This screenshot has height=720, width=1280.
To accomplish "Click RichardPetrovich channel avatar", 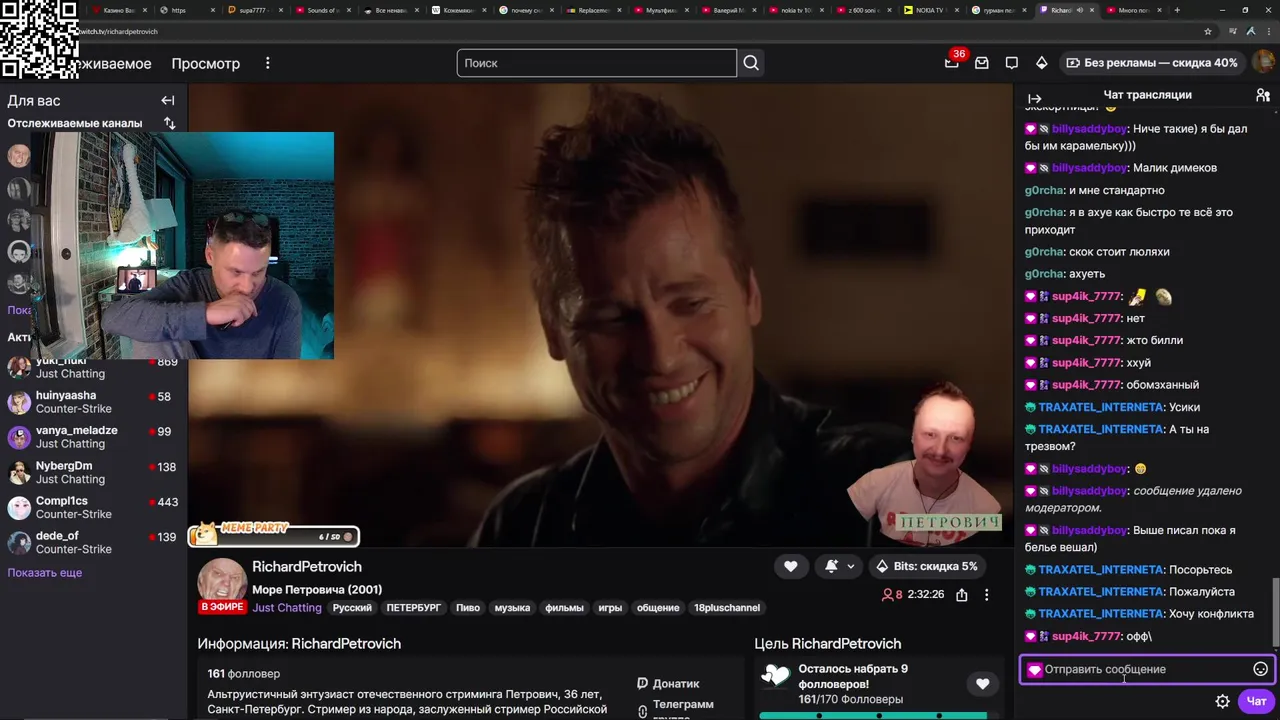I will pyautogui.click(x=222, y=583).
